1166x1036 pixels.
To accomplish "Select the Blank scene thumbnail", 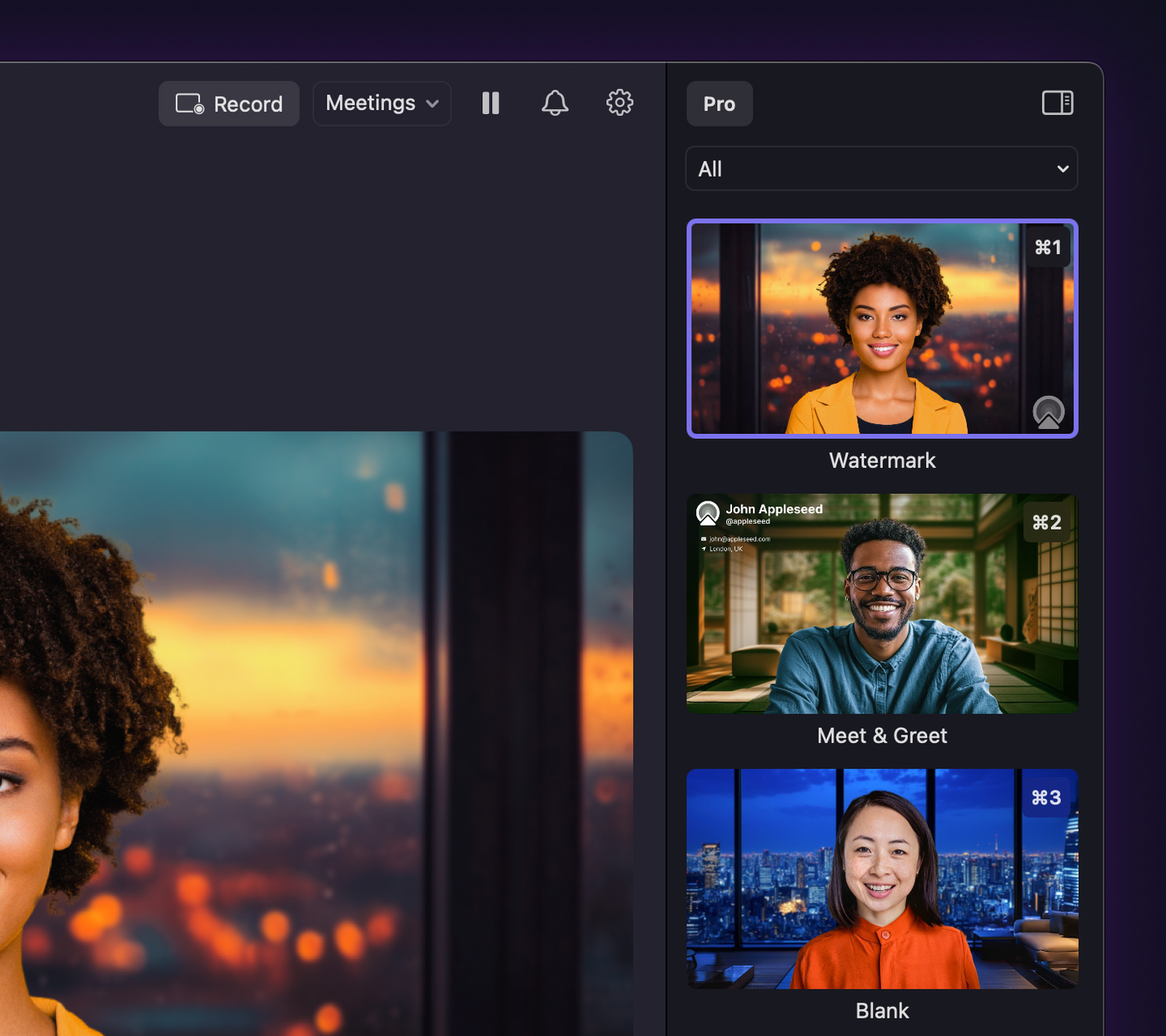I will coord(881,879).
